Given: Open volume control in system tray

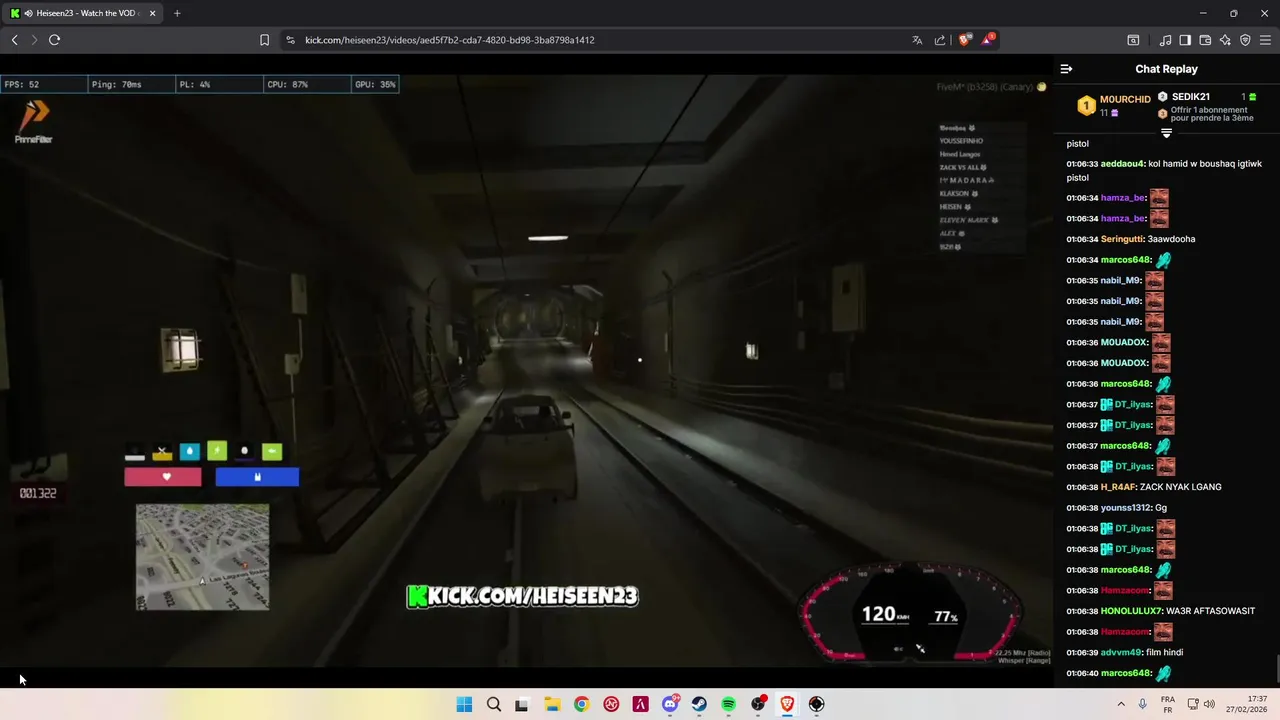Looking at the screenshot, I should tap(1209, 704).
